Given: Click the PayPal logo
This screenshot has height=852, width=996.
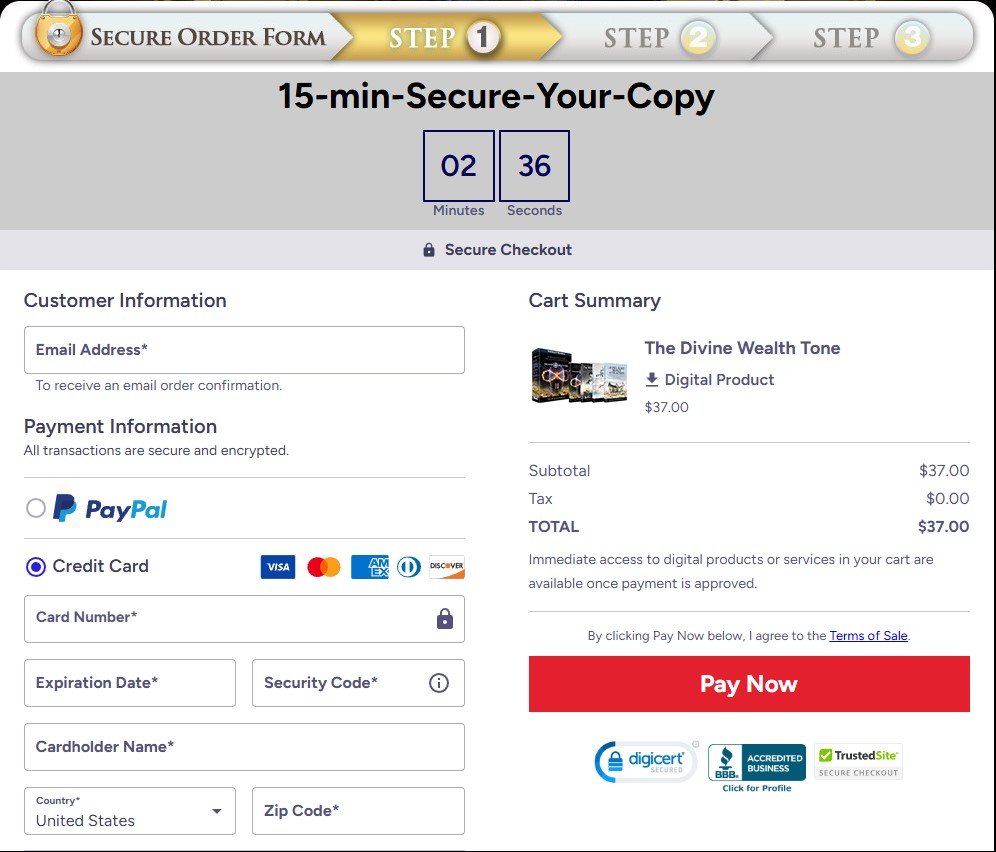Looking at the screenshot, I should point(112,508).
